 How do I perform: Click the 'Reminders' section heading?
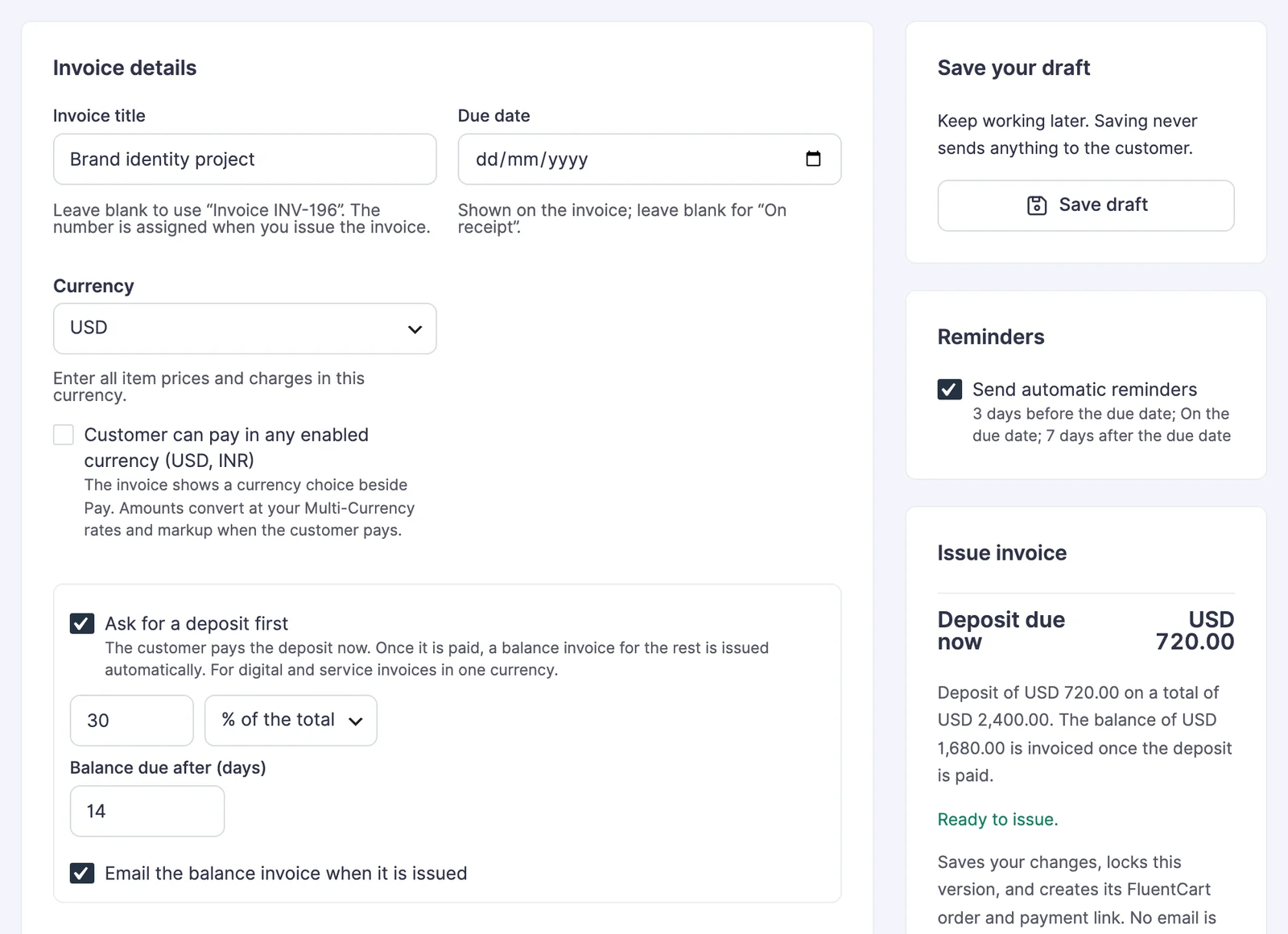click(x=991, y=337)
